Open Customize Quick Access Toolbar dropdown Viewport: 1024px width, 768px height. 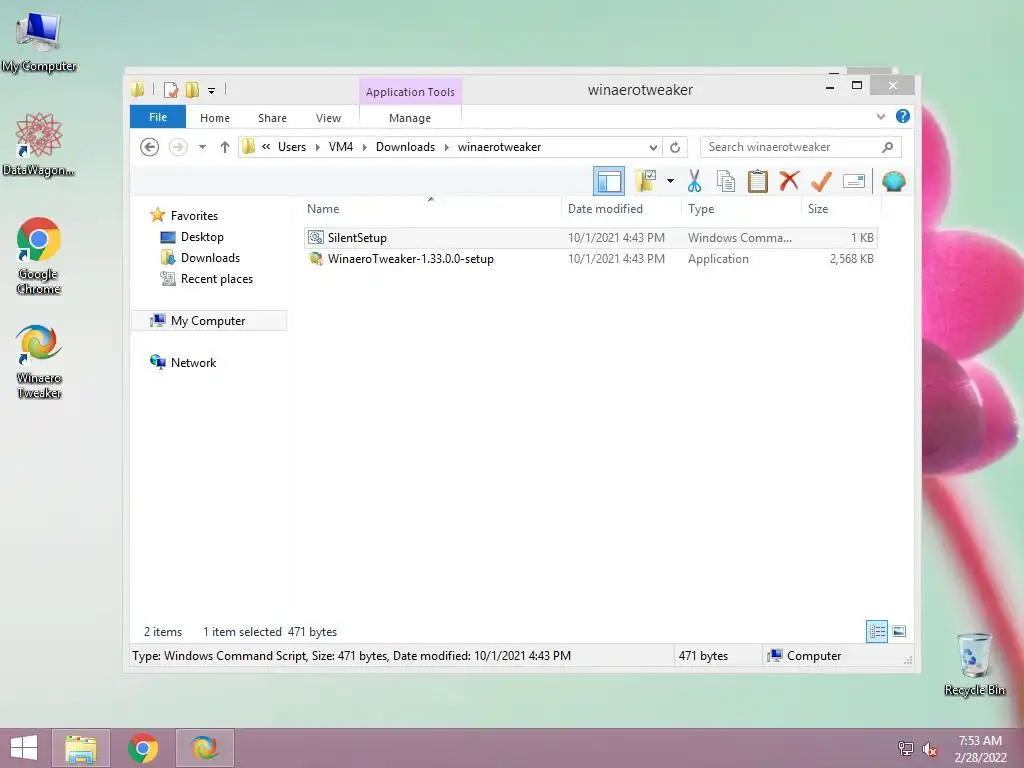(211, 91)
